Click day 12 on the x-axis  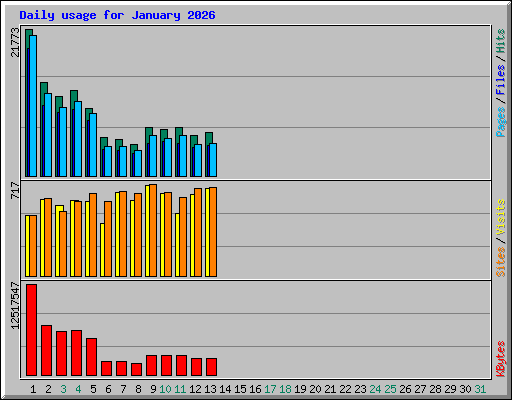click(195, 389)
